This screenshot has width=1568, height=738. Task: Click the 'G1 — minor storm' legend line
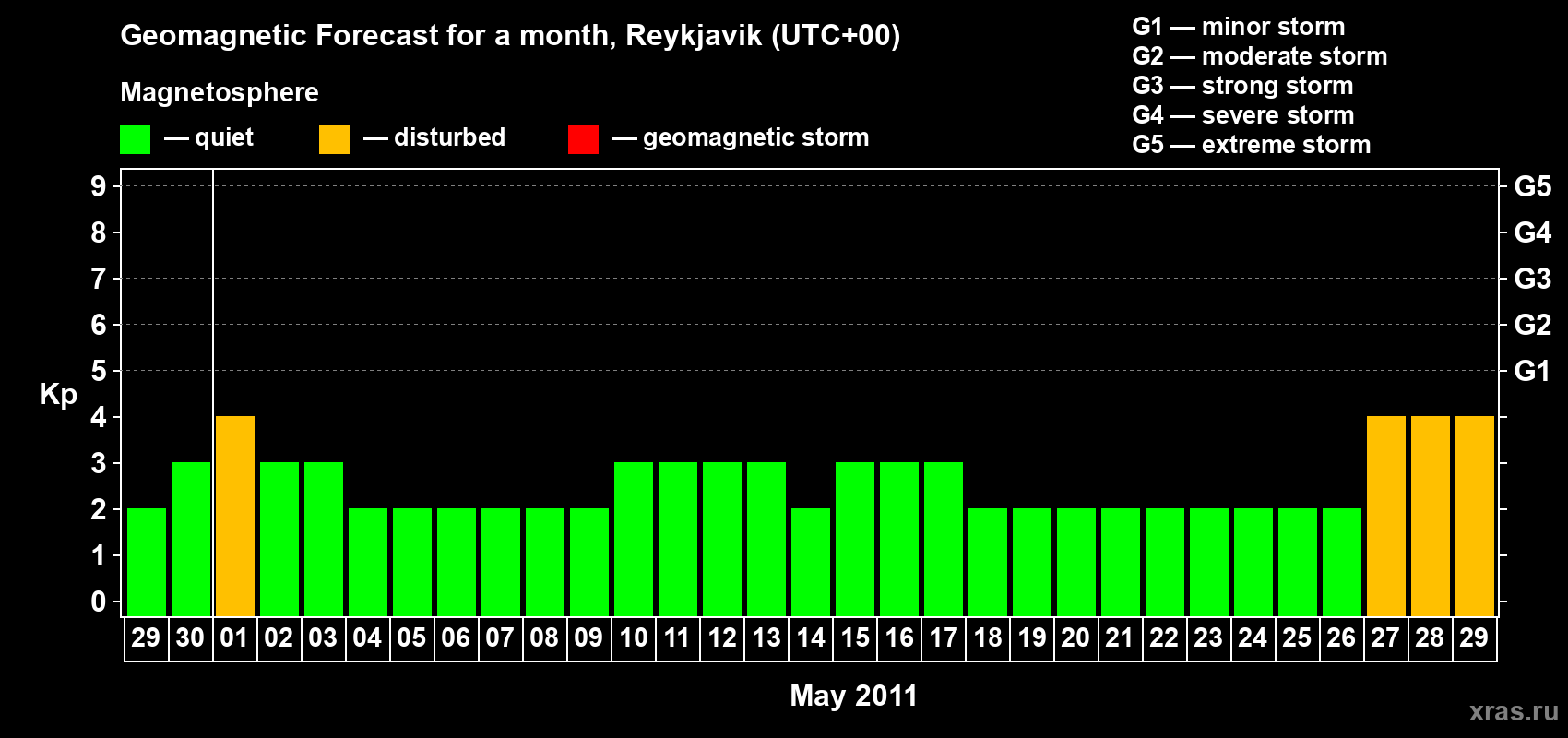click(1239, 27)
